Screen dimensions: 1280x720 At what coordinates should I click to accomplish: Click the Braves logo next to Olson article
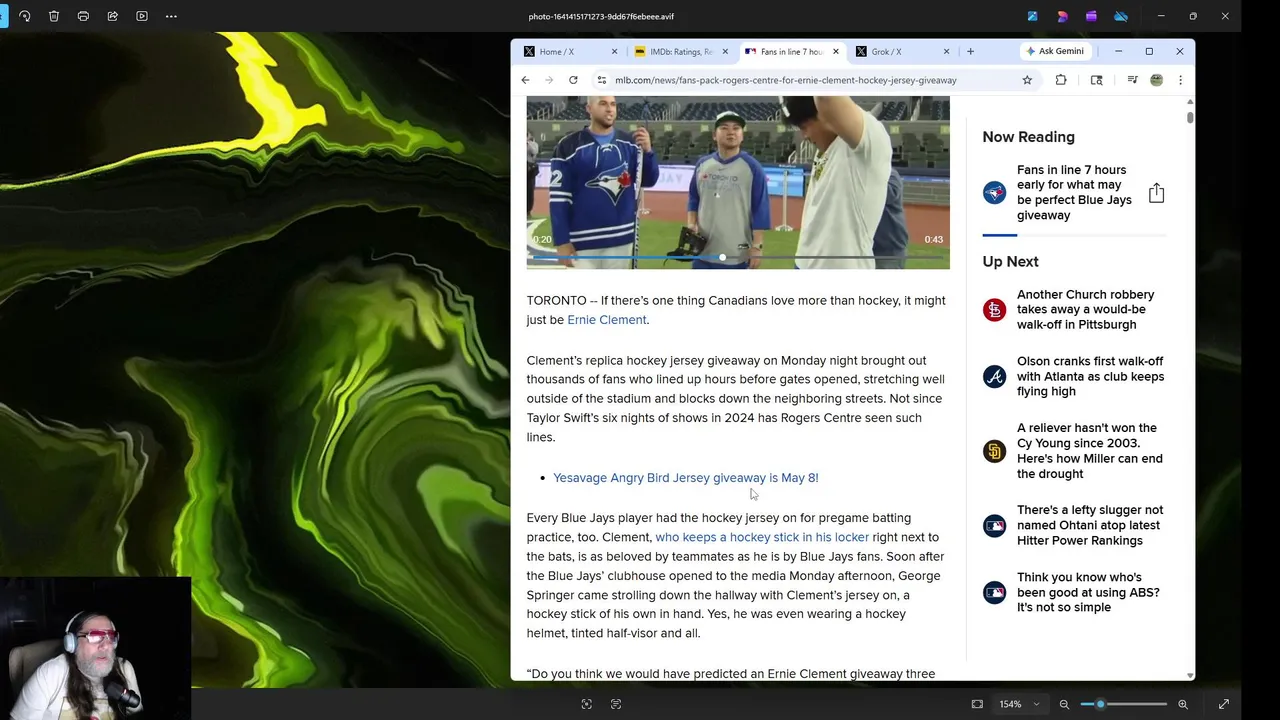pyautogui.click(x=994, y=376)
